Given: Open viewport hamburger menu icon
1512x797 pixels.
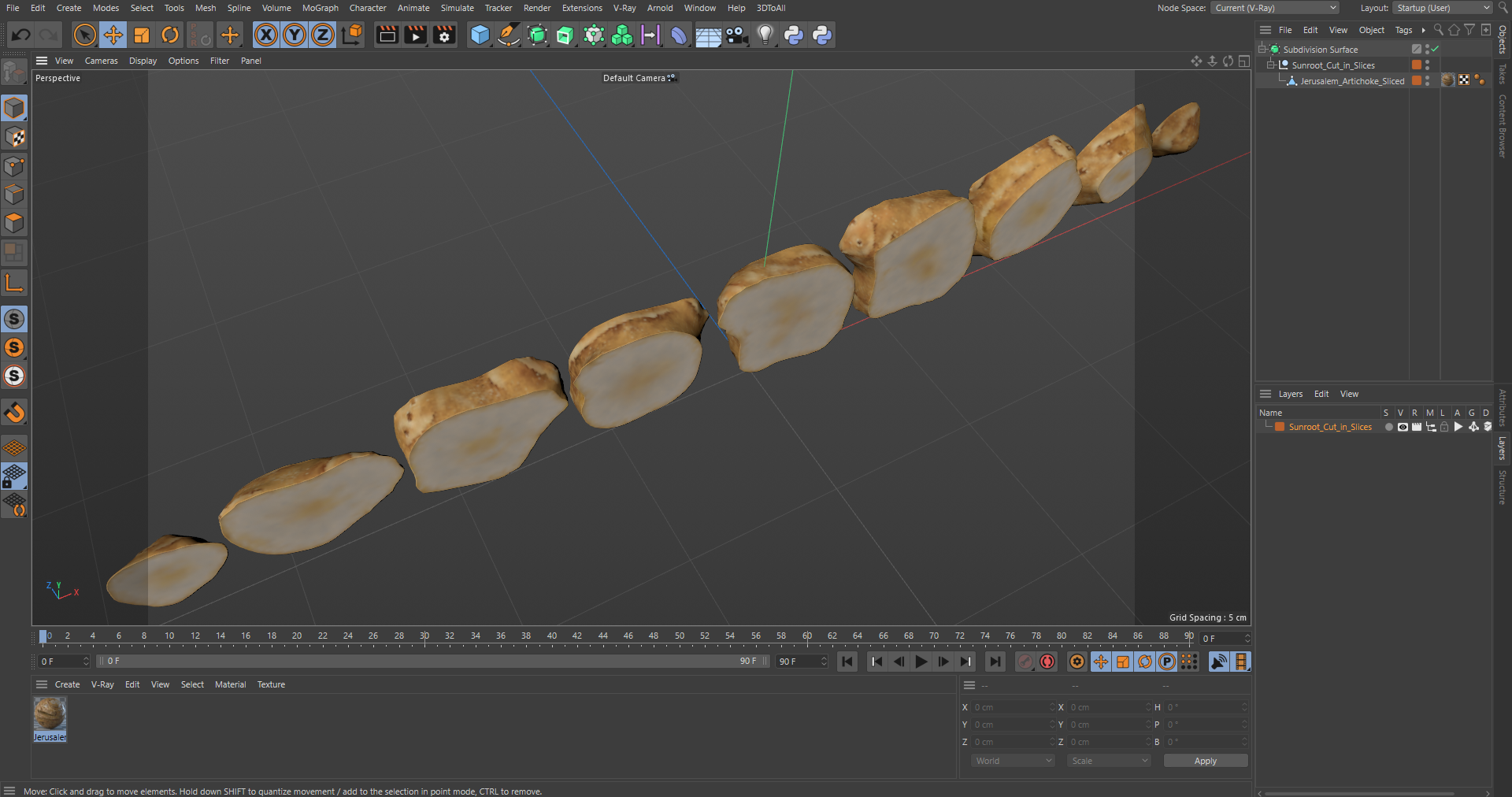Looking at the screenshot, I should click(x=42, y=61).
